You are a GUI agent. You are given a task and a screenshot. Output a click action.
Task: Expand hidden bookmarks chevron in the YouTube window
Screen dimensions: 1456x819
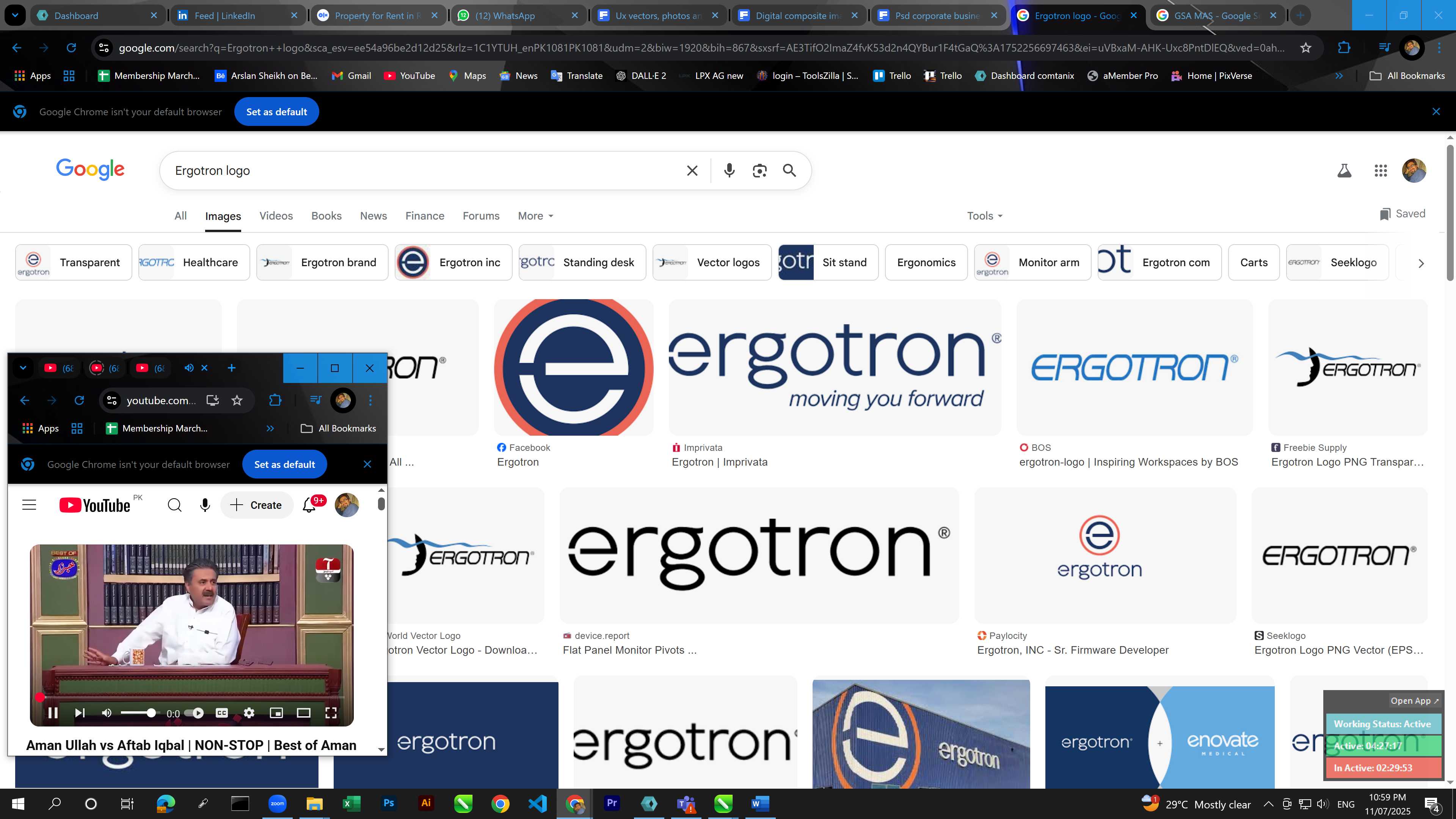(270, 428)
